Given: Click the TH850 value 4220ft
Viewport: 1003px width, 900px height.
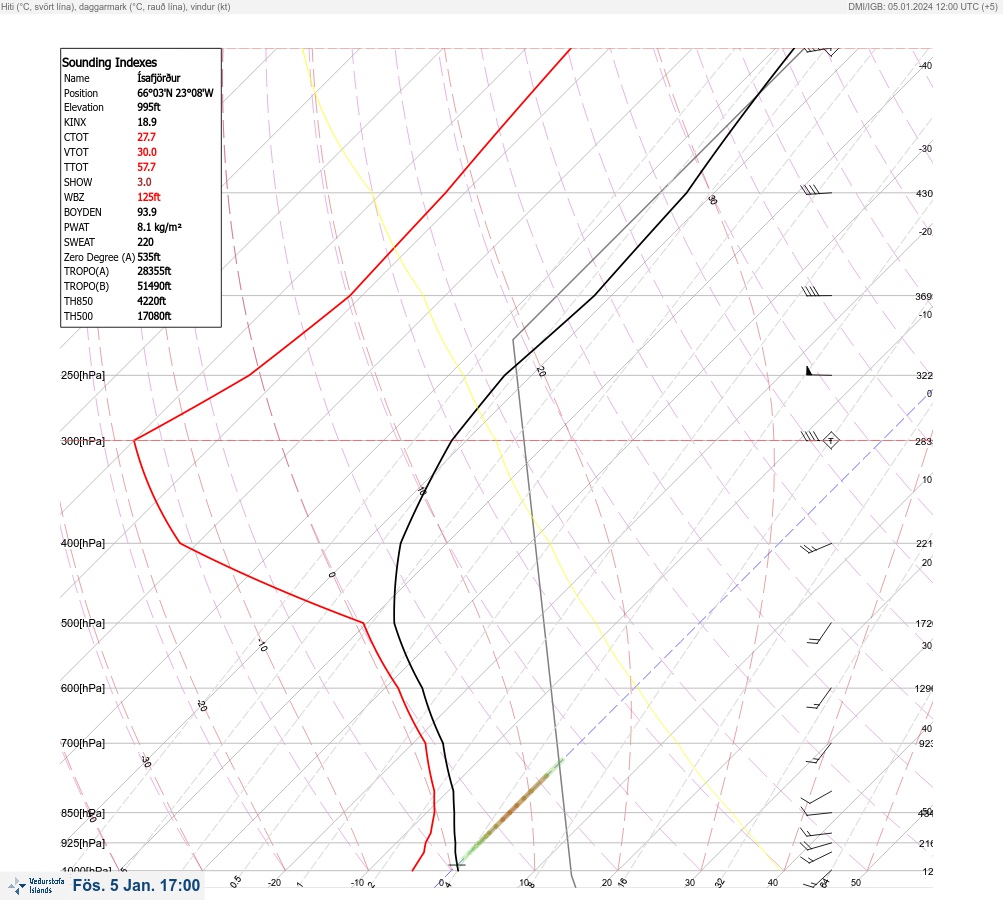Looking at the screenshot, I should click(152, 301).
